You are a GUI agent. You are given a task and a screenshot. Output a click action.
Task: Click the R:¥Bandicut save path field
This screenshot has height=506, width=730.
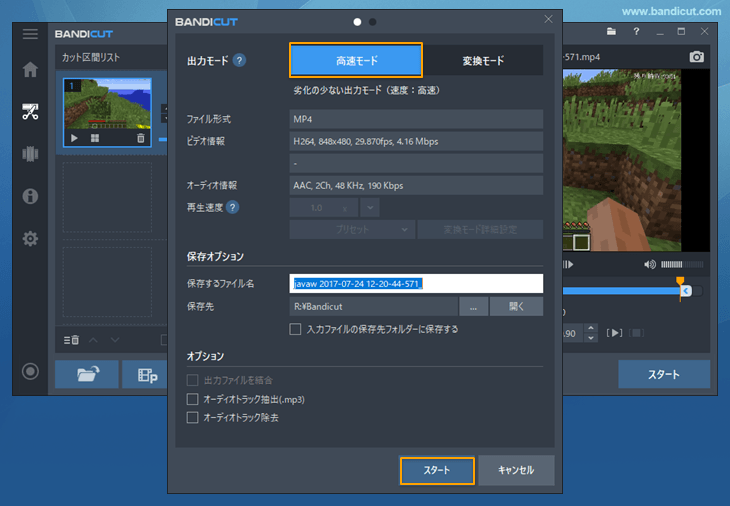click(x=373, y=307)
